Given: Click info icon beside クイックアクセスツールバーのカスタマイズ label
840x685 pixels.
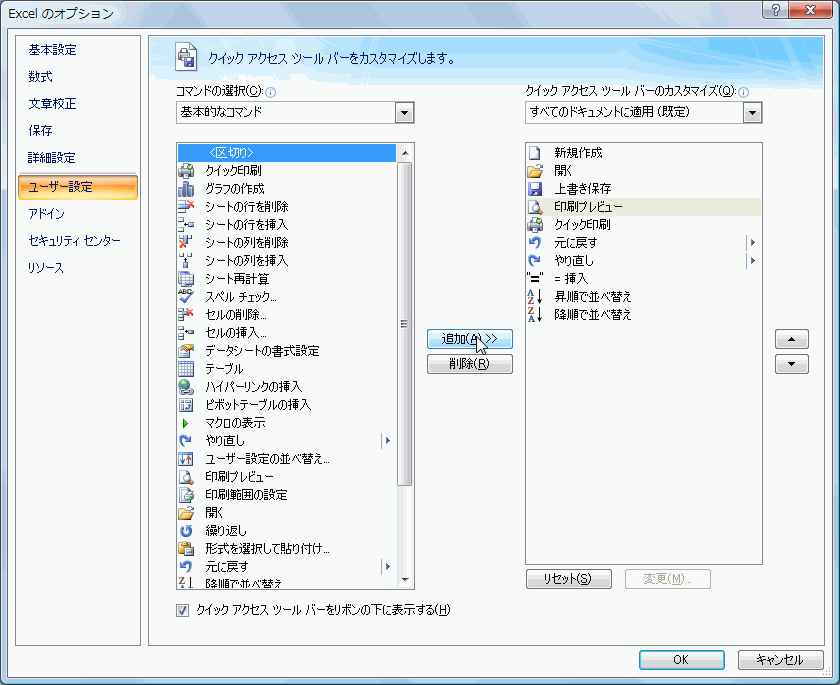Looking at the screenshot, I should [744, 93].
